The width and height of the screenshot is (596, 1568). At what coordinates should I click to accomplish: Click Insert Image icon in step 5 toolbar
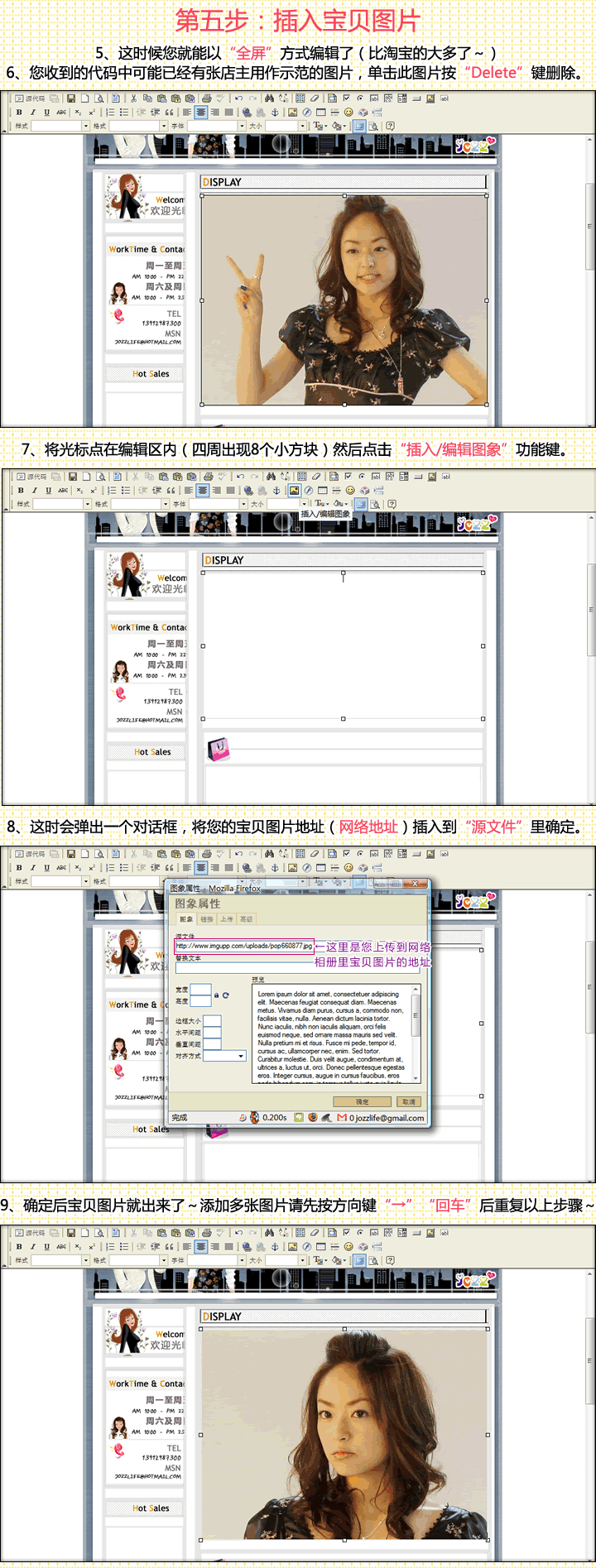tap(293, 112)
